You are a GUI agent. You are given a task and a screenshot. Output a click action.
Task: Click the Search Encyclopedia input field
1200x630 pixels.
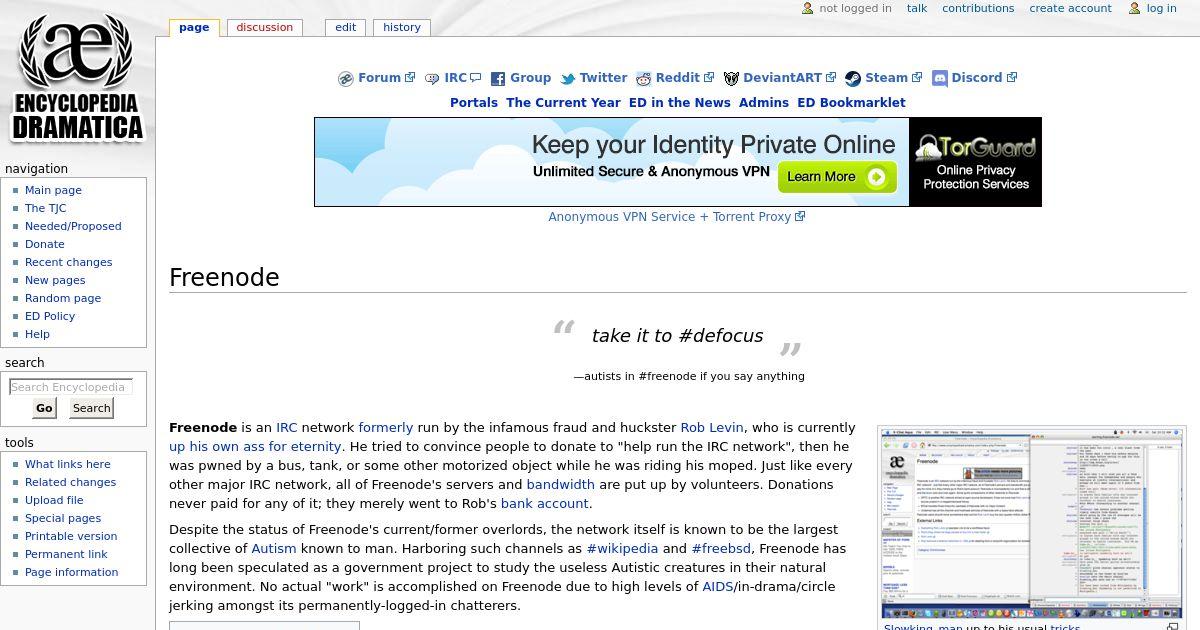pyautogui.click(x=71, y=387)
